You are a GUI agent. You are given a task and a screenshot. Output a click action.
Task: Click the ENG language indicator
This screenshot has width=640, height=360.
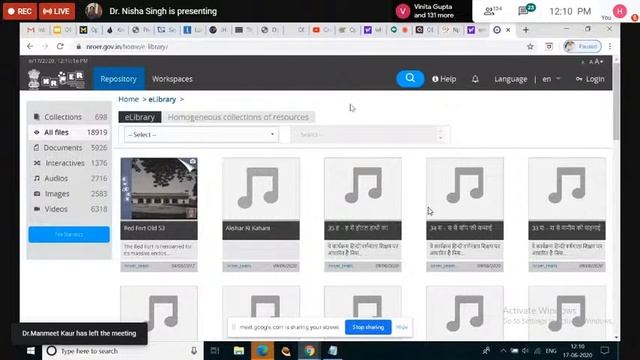point(551,351)
